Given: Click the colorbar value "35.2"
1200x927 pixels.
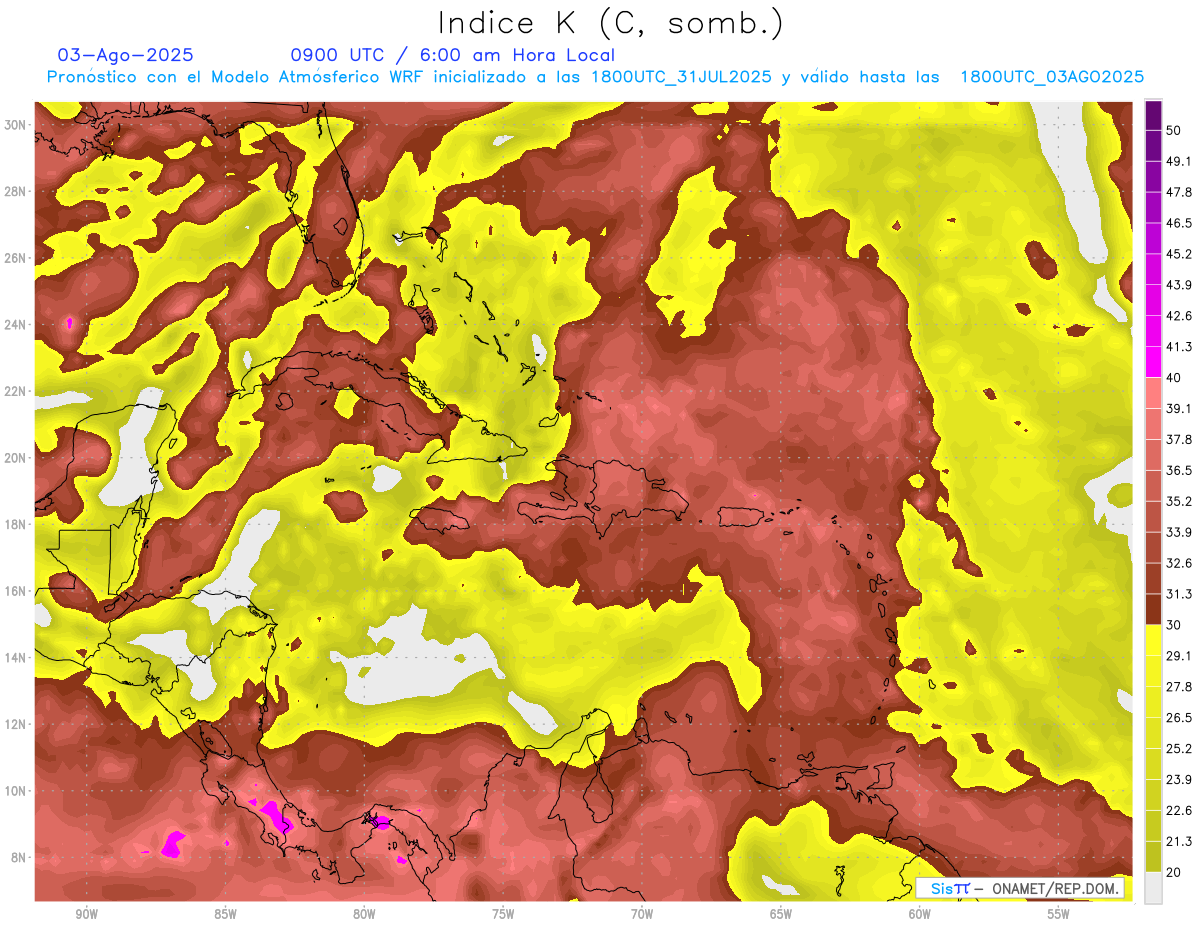Looking at the screenshot, I should coord(1178,501).
